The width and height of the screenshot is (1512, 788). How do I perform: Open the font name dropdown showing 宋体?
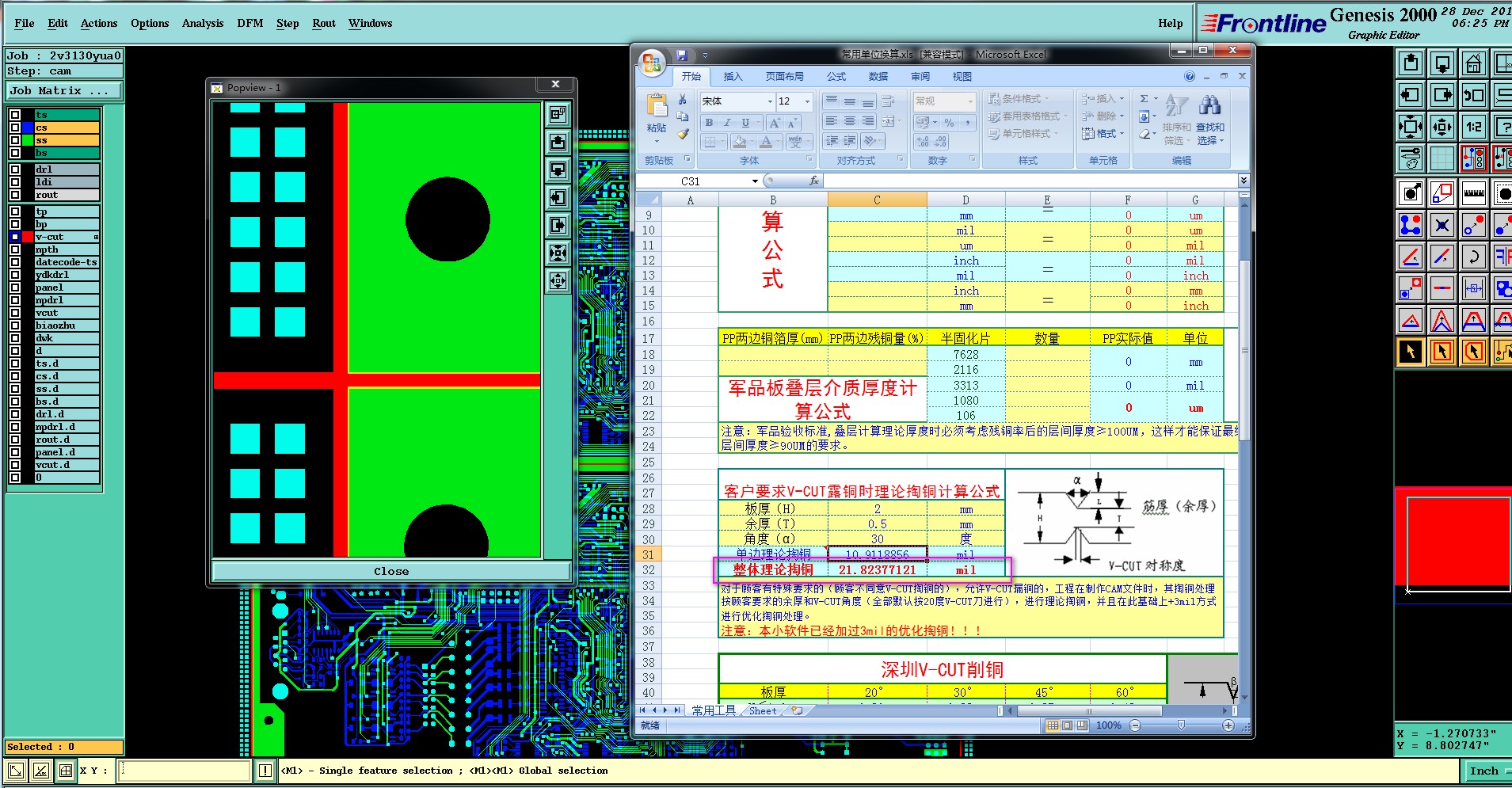click(x=769, y=101)
